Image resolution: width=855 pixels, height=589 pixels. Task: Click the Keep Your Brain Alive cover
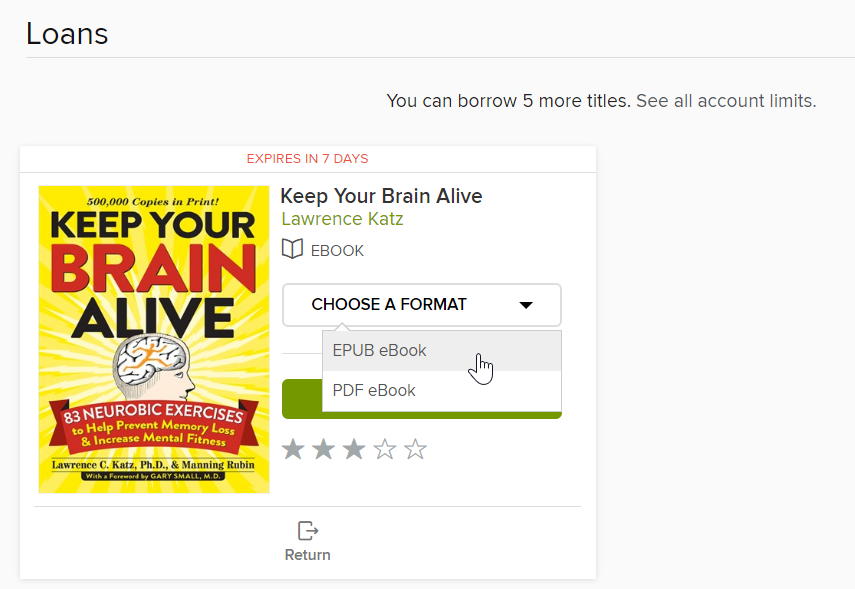[154, 339]
